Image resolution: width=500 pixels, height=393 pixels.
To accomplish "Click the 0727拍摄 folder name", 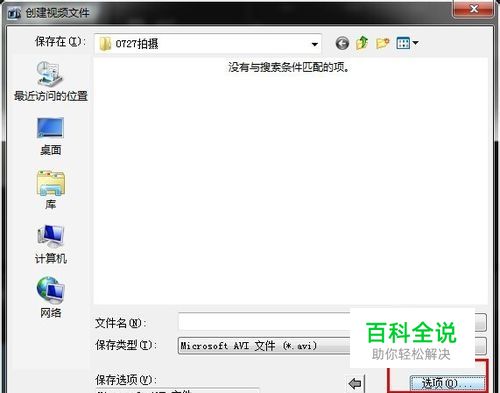I will (137, 44).
